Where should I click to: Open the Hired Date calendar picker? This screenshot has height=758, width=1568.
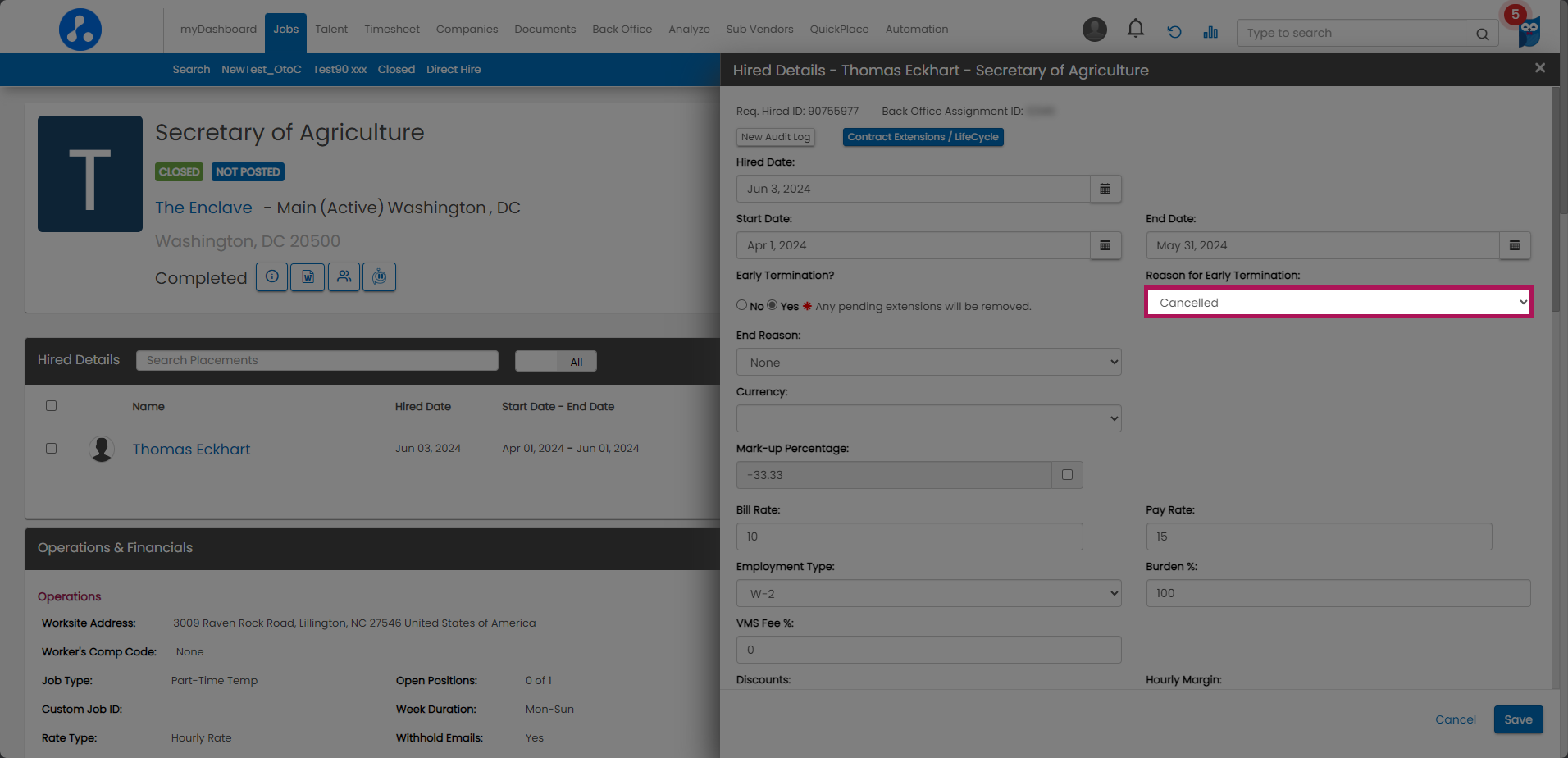[x=1105, y=189]
